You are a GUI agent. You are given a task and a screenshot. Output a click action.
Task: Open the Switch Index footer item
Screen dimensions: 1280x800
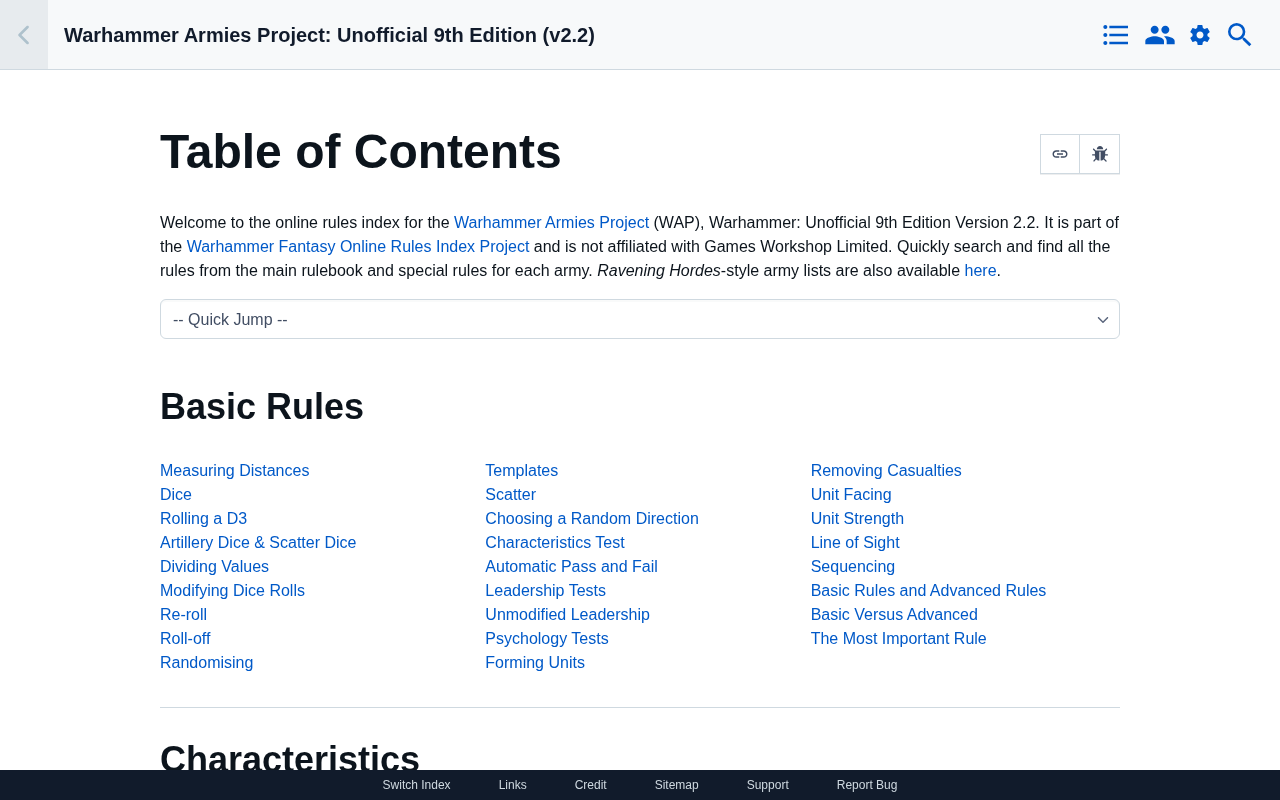(x=416, y=785)
